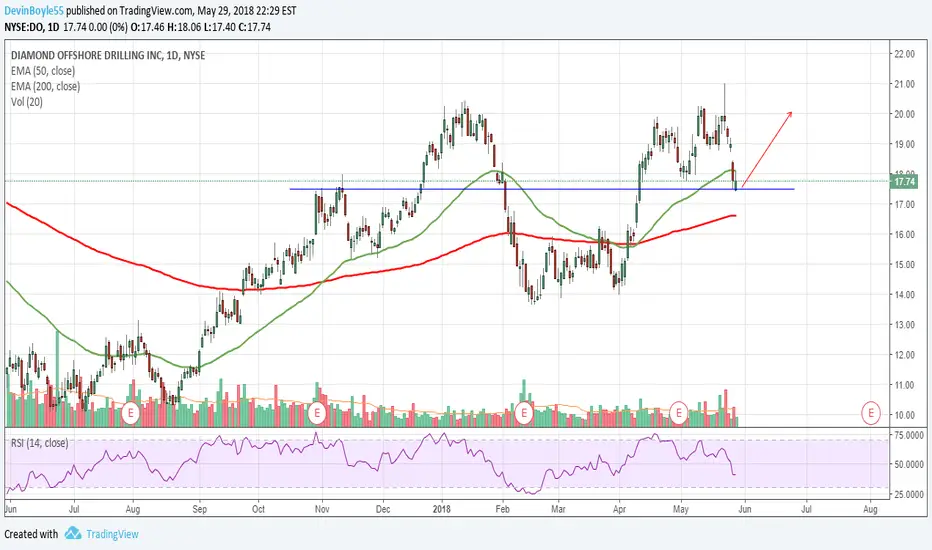Click the green 17.74 current price tag
This screenshot has height=550, width=932.
(903, 181)
